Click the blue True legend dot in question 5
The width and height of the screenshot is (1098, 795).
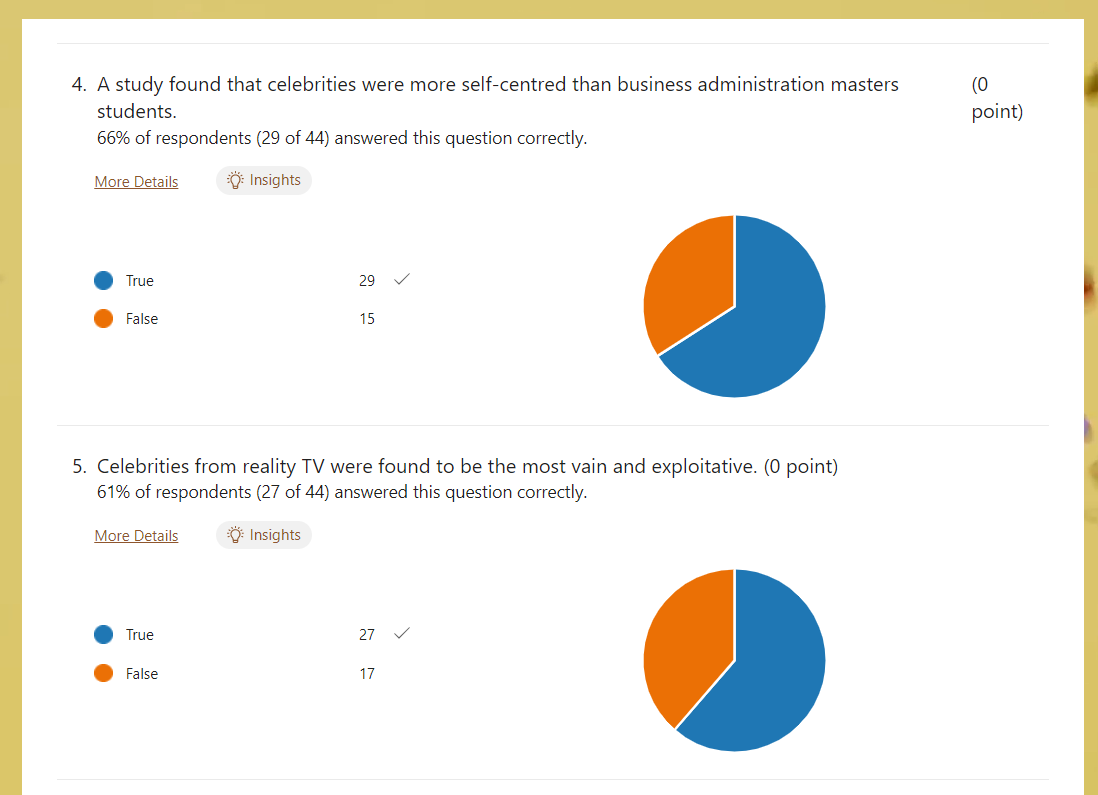tap(104, 635)
